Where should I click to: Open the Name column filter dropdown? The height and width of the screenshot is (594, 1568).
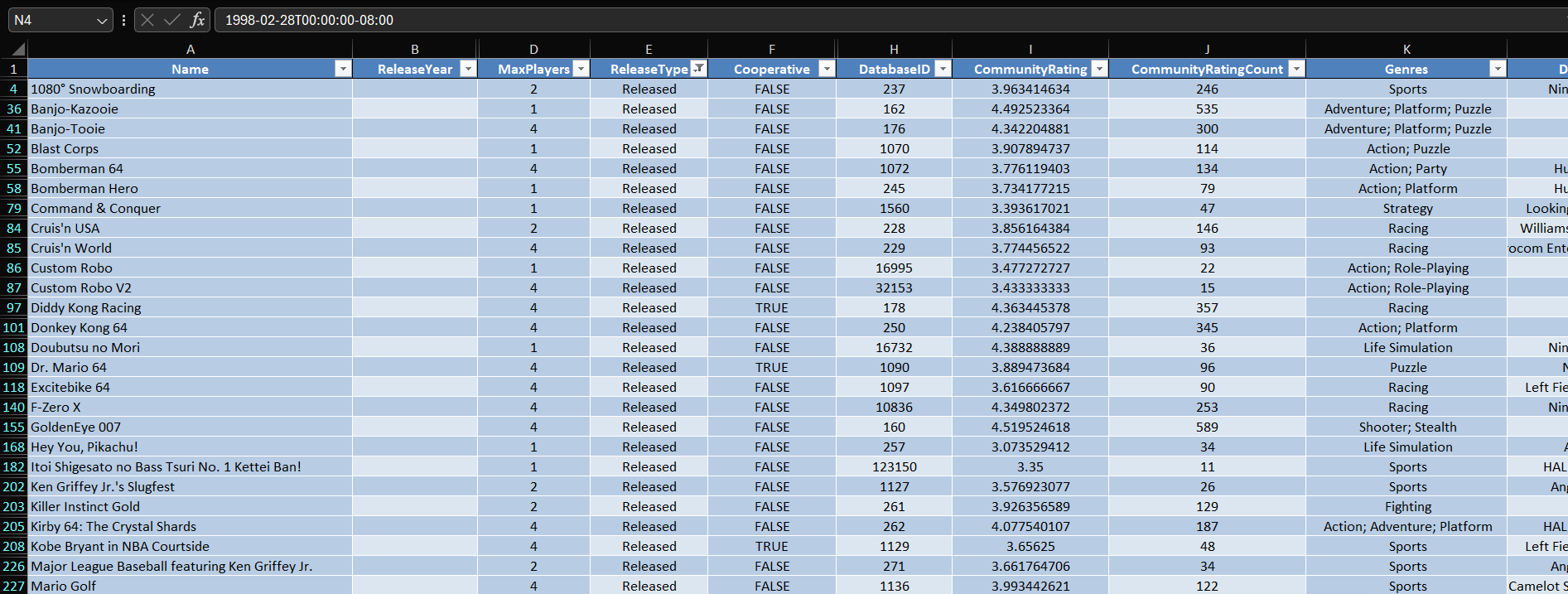[343, 69]
